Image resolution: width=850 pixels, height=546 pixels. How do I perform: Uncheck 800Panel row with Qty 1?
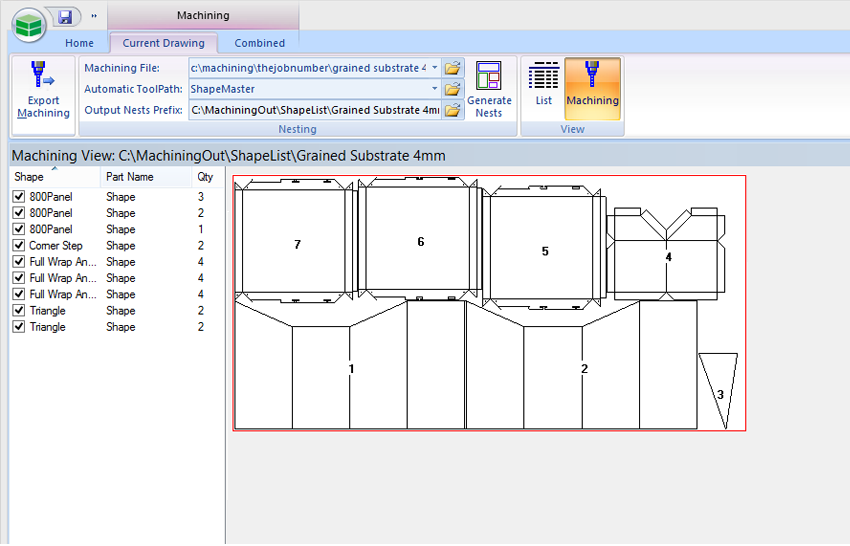19,229
